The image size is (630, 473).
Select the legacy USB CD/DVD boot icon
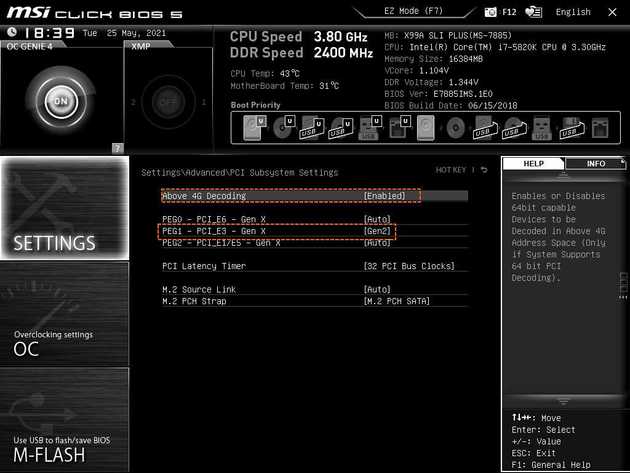514,128
